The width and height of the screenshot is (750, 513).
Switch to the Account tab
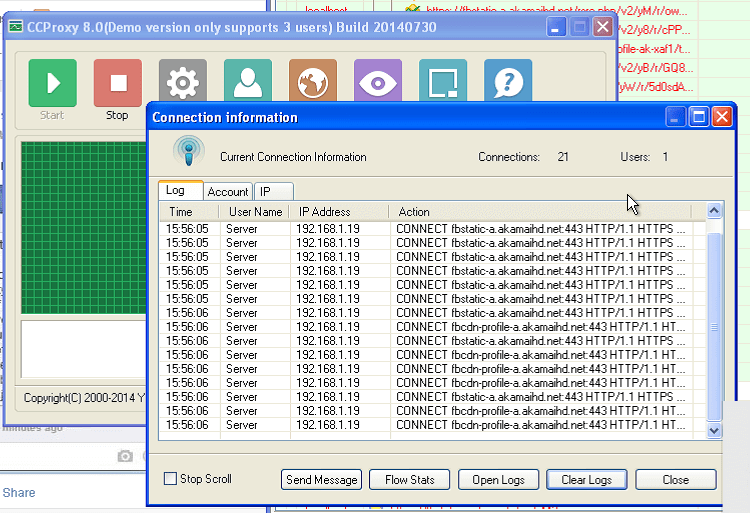coord(228,192)
